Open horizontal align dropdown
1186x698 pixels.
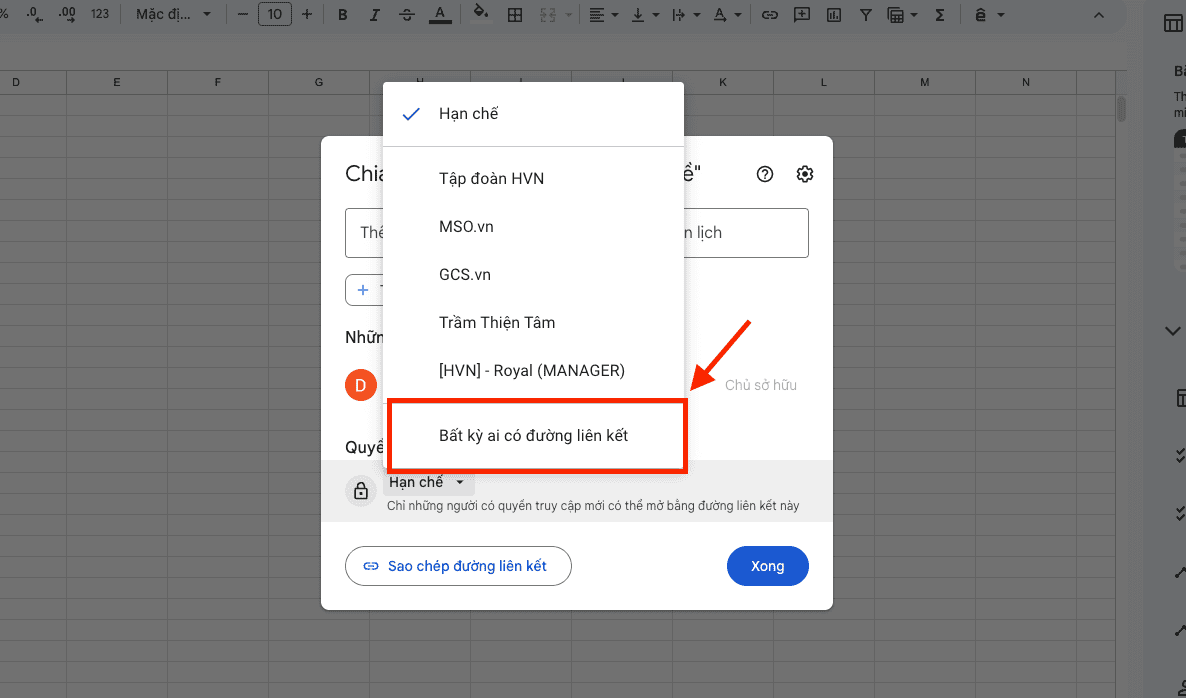603,15
